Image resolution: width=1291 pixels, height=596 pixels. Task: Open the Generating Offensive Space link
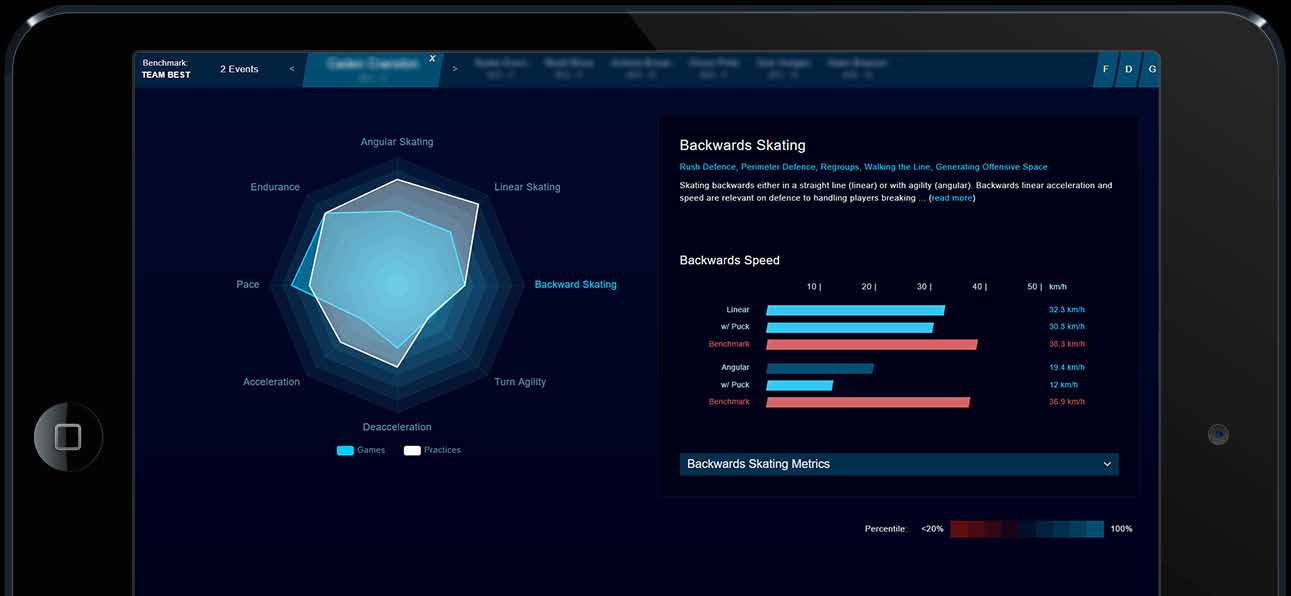tap(990, 166)
